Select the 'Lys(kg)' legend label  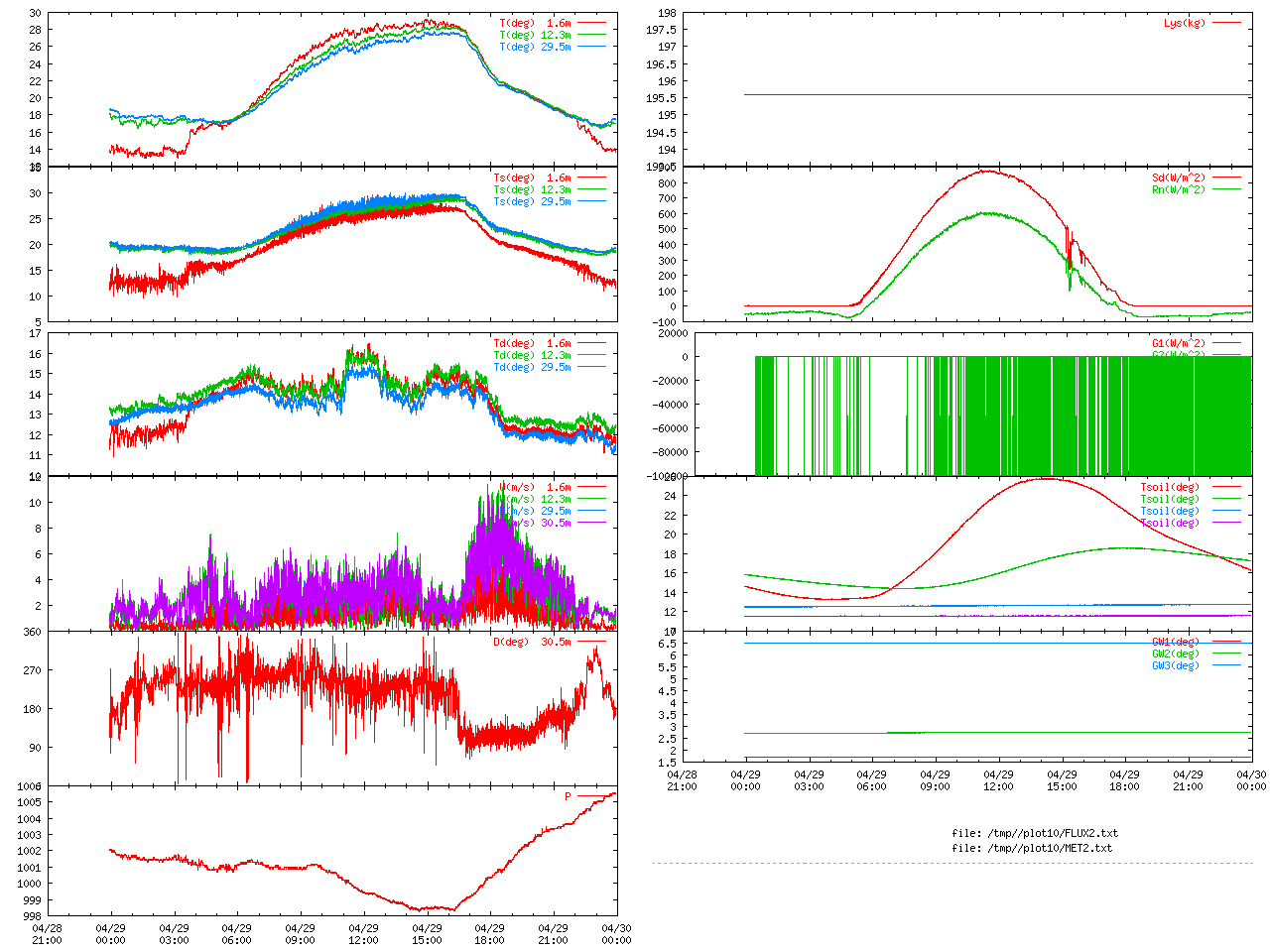pyautogui.click(x=1185, y=23)
